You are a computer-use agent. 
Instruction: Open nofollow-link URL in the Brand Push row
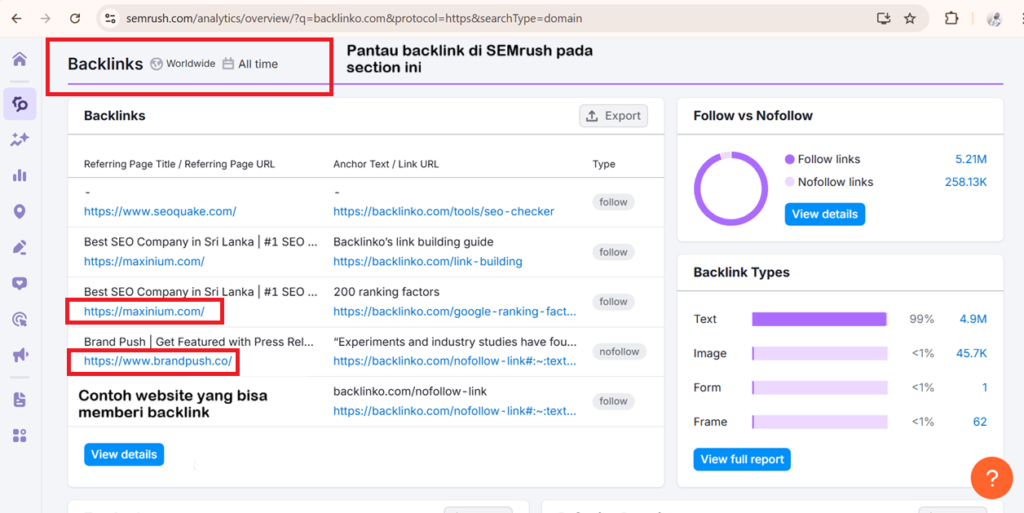455,361
